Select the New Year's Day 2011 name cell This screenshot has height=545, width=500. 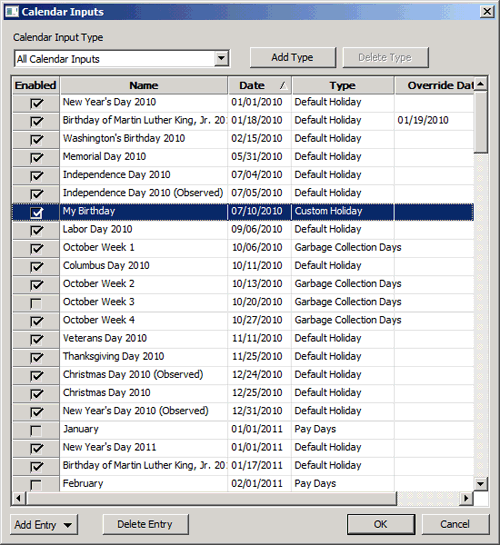click(144, 447)
